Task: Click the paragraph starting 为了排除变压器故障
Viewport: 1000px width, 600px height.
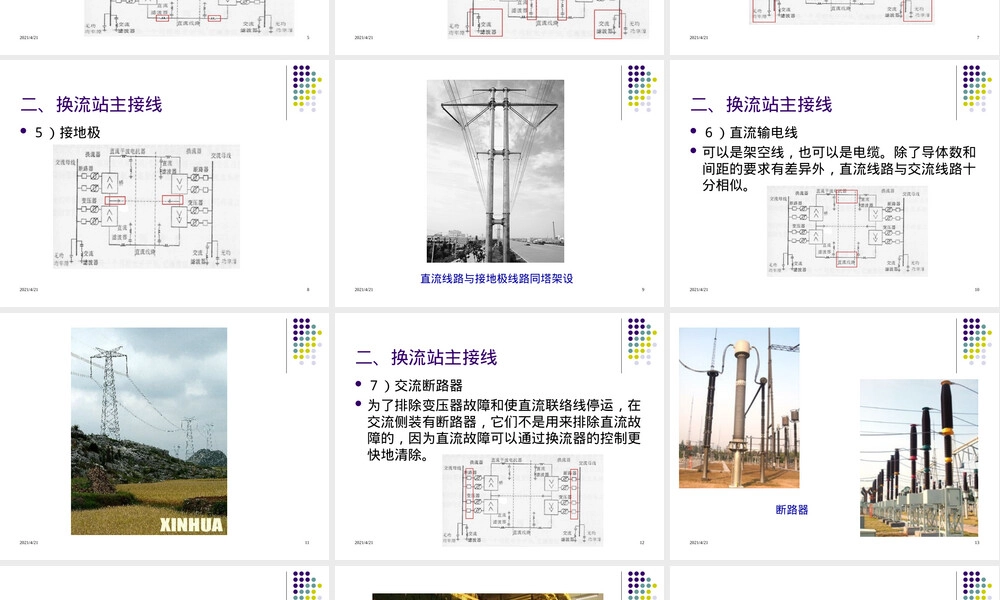Action: tap(504, 430)
